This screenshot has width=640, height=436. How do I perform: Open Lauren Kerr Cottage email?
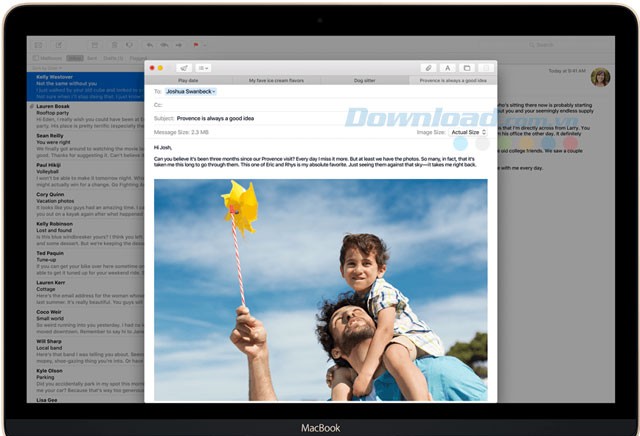(x=85, y=293)
